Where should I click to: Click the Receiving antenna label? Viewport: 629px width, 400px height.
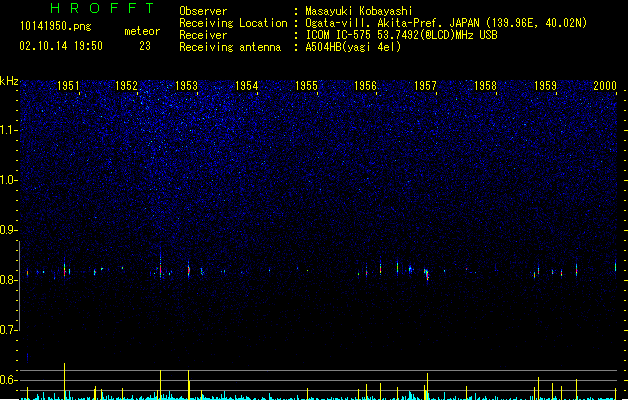click(x=230, y=47)
